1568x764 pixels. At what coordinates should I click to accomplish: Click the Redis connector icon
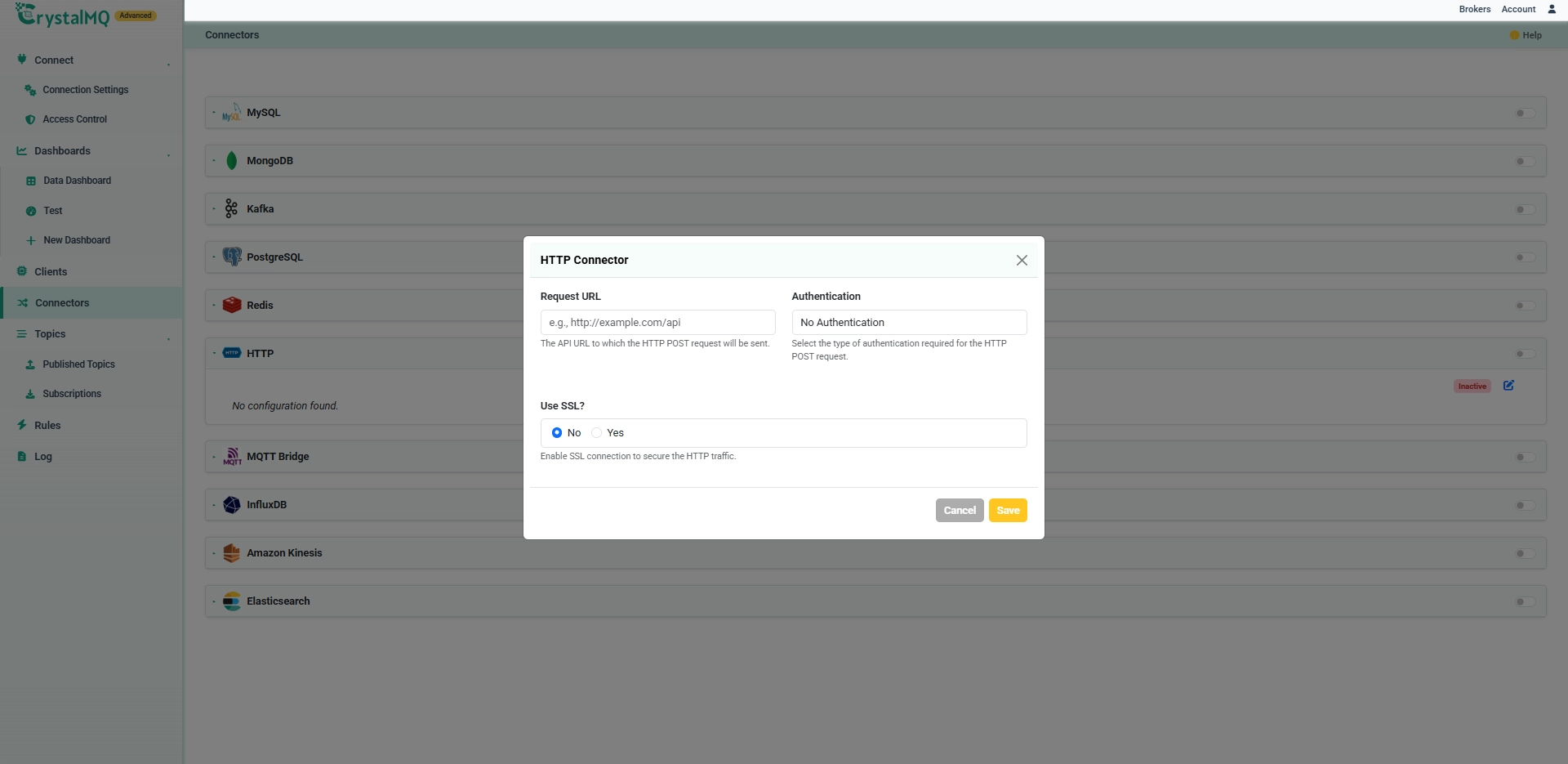coord(232,306)
